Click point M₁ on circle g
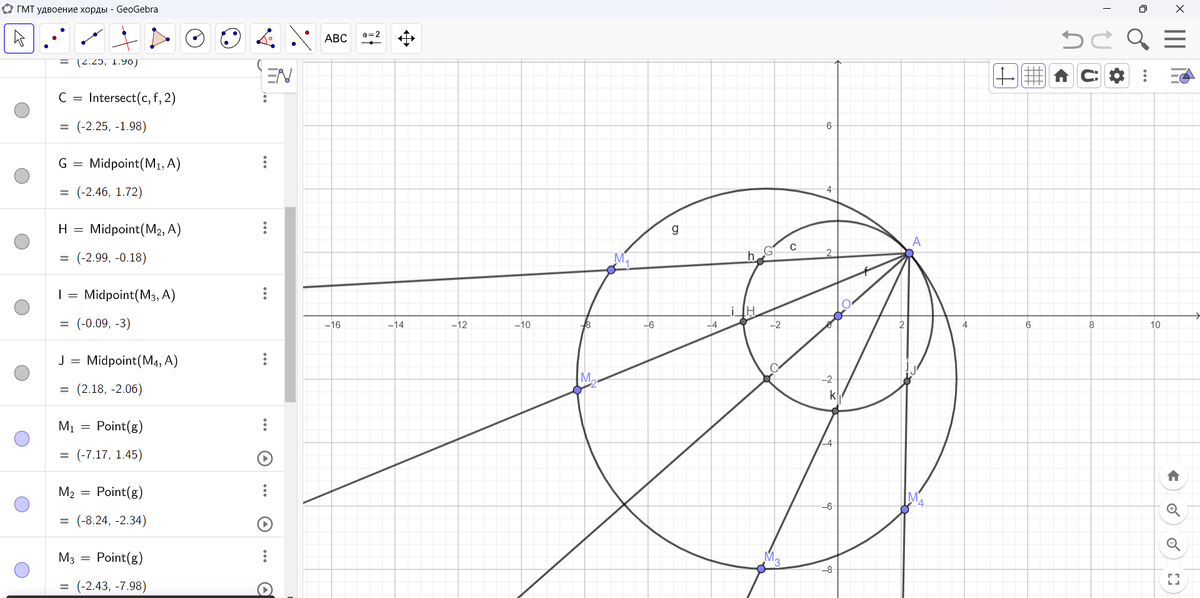 tap(611, 270)
